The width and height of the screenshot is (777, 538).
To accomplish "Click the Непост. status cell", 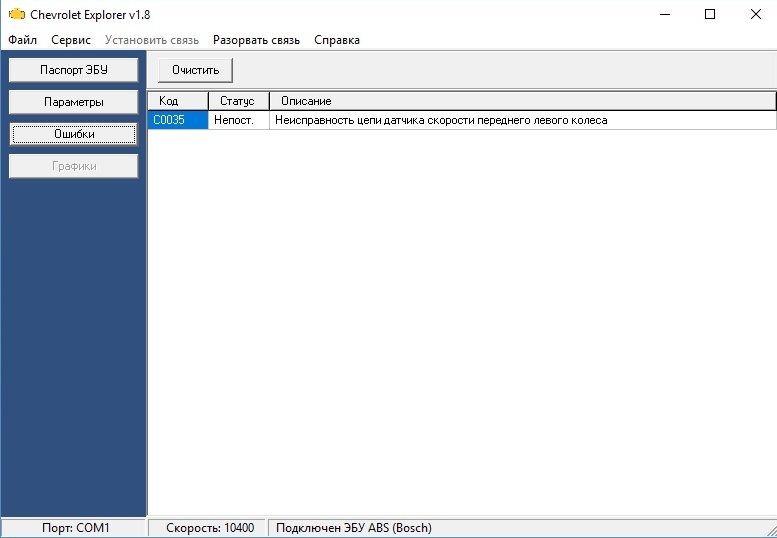I will (x=238, y=120).
